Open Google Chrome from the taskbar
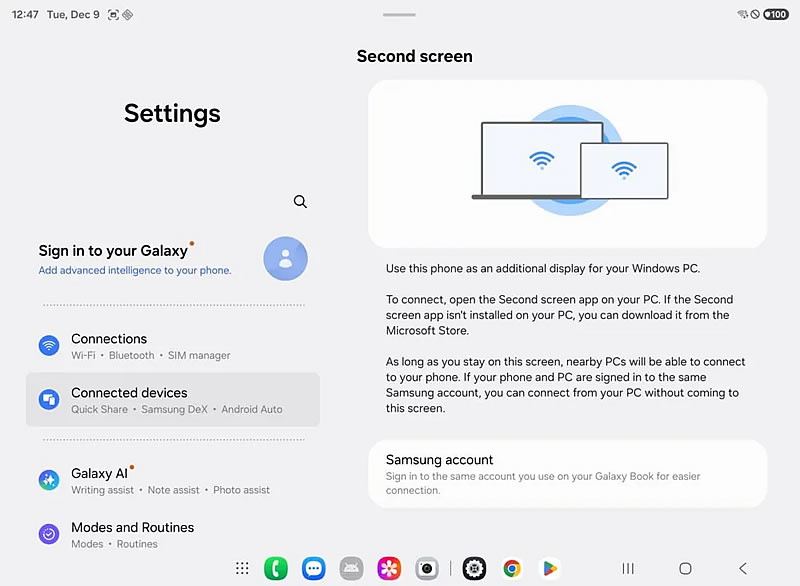Viewport: 800px width, 586px height. point(512,568)
